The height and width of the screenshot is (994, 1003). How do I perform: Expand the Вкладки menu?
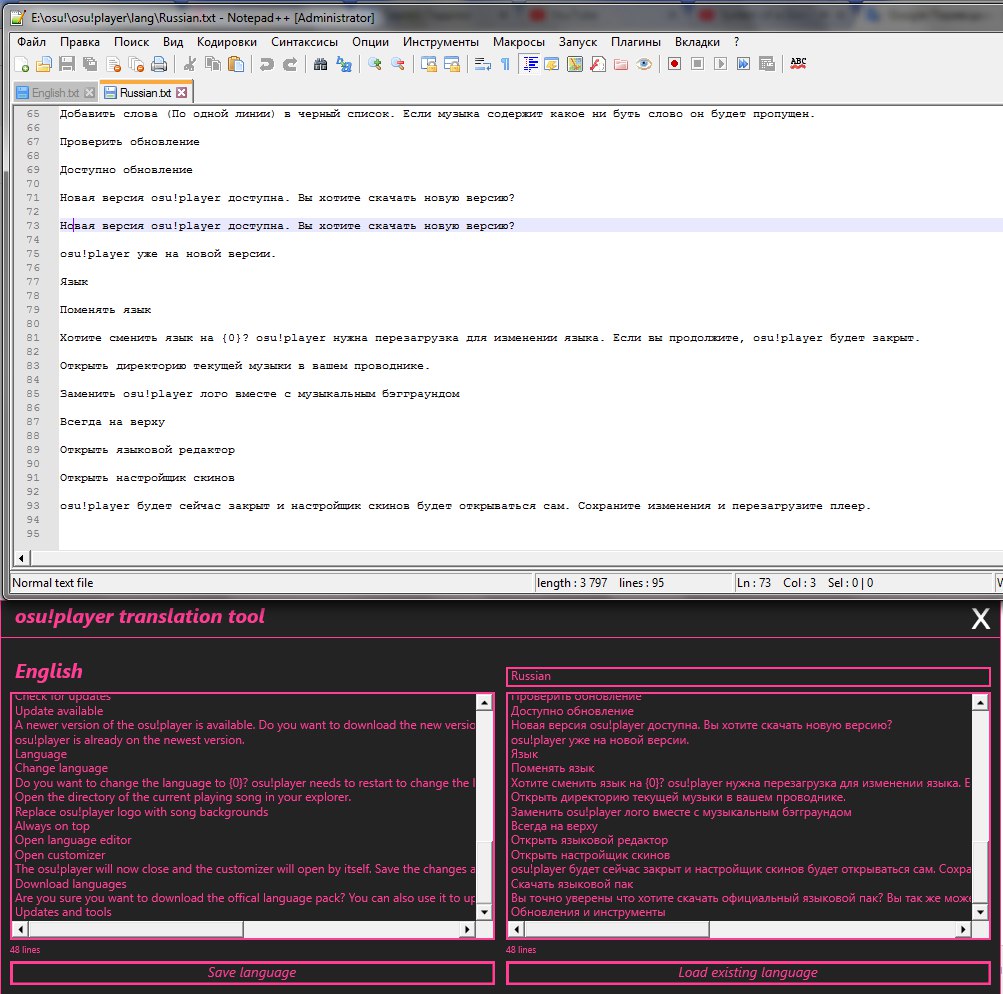pos(697,42)
